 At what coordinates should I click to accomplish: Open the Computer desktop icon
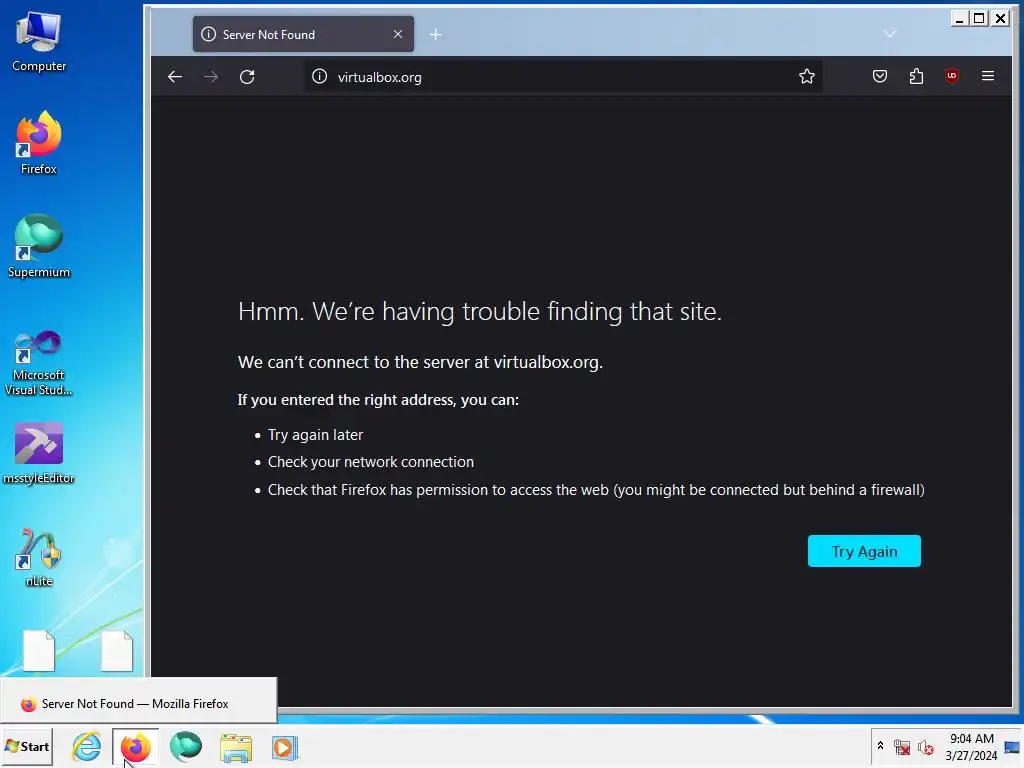(39, 40)
